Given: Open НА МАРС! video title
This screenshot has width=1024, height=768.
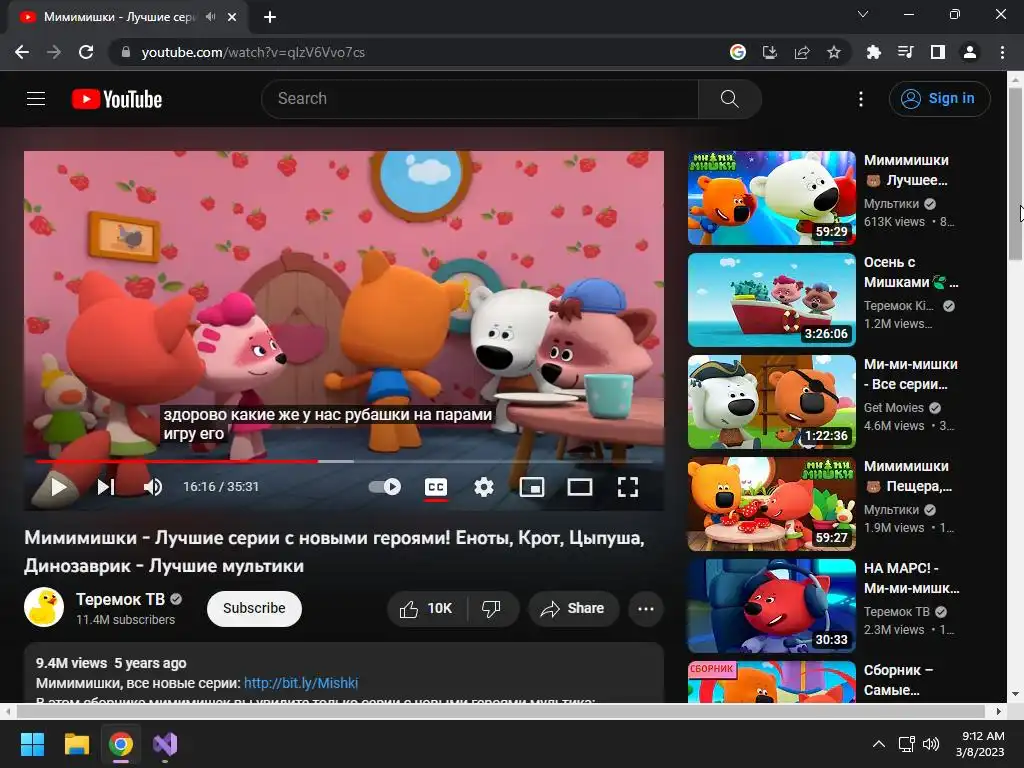Looking at the screenshot, I should click(x=911, y=578).
